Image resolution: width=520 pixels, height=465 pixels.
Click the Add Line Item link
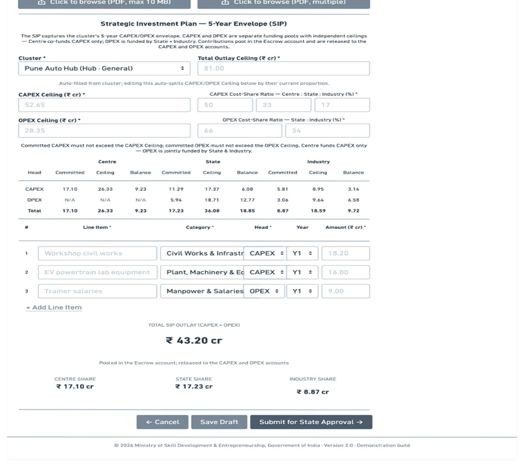(x=54, y=308)
